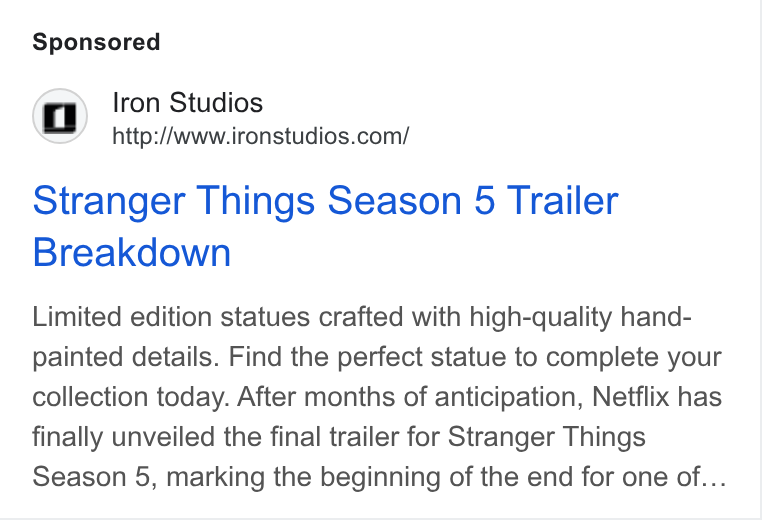Click After months of anticipation text

[410, 397]
